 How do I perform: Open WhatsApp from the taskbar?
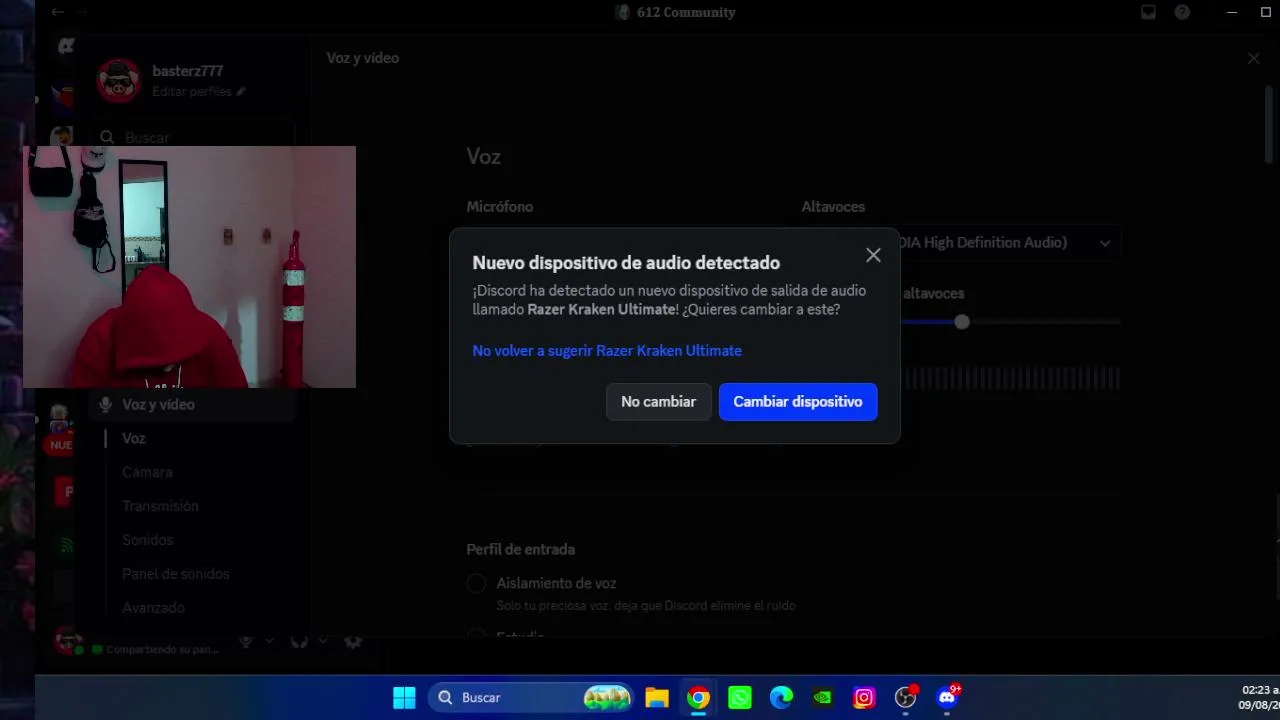(x=740, y=698)
